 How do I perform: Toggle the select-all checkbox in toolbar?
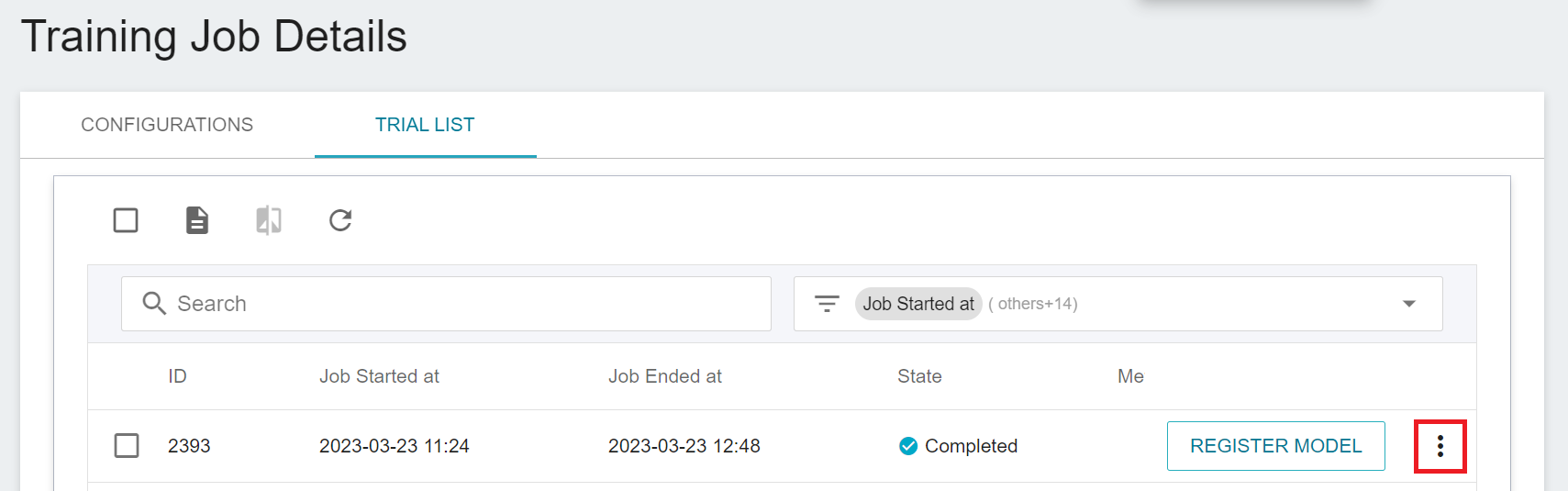(x=126, y=220)
